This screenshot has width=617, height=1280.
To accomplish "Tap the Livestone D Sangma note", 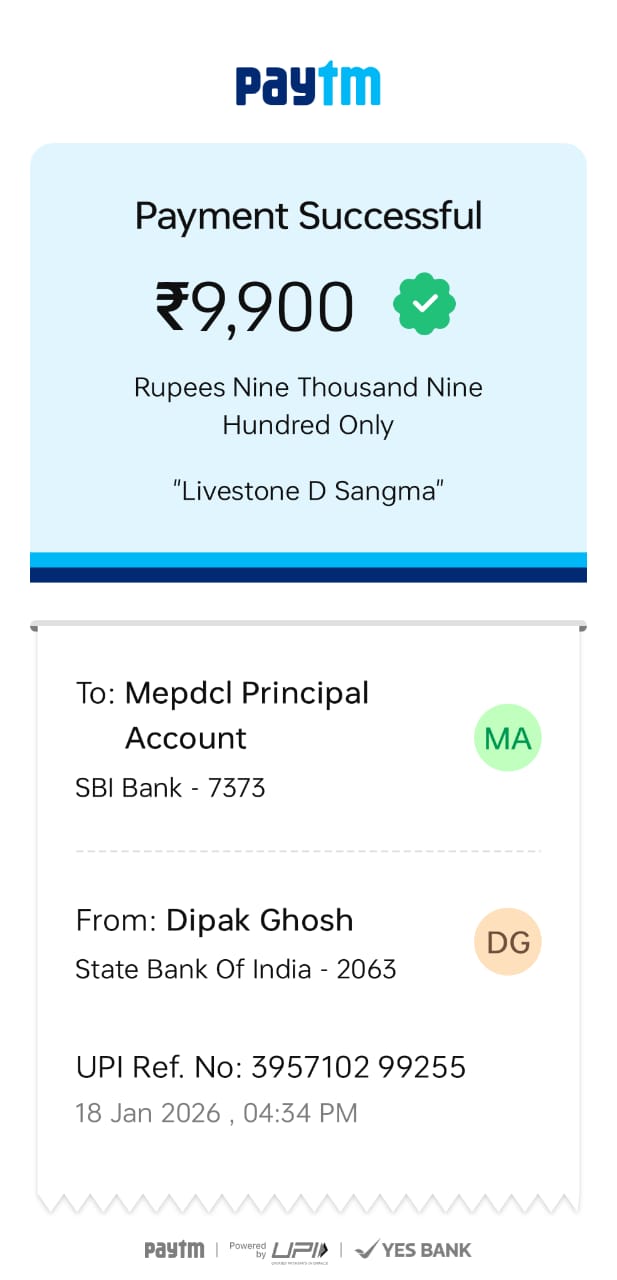I will [x=308, y=491].
